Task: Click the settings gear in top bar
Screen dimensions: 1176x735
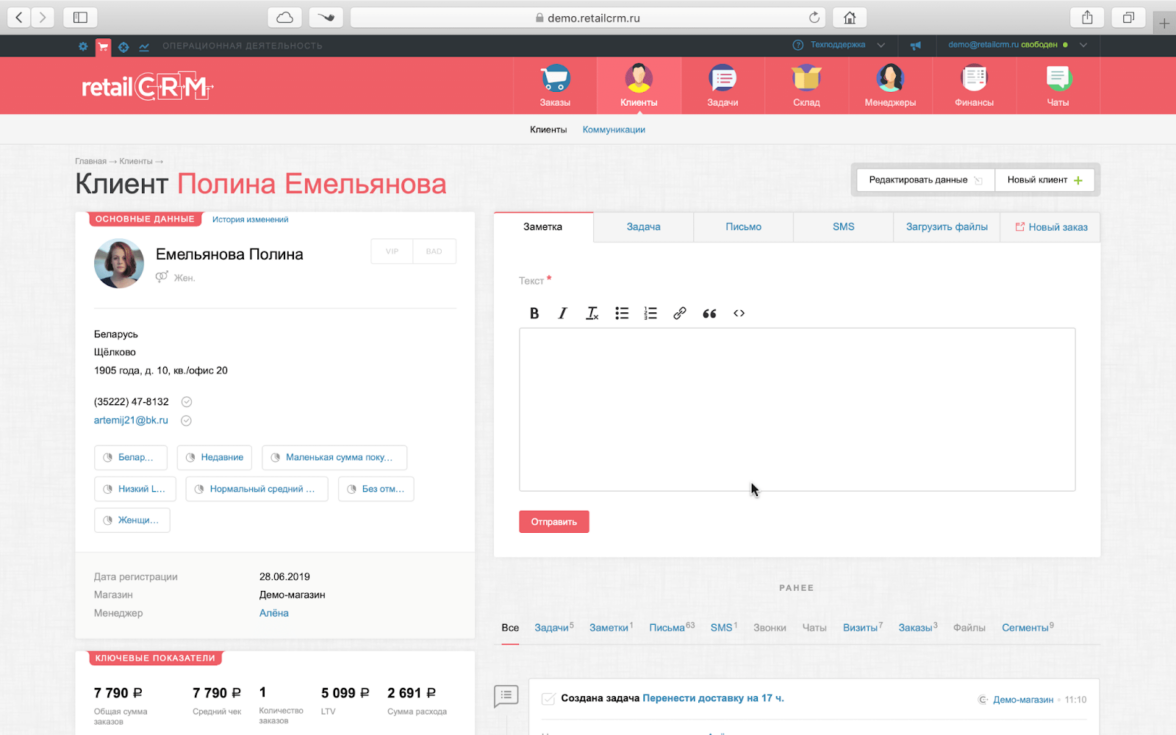Action: click(83, 46)
